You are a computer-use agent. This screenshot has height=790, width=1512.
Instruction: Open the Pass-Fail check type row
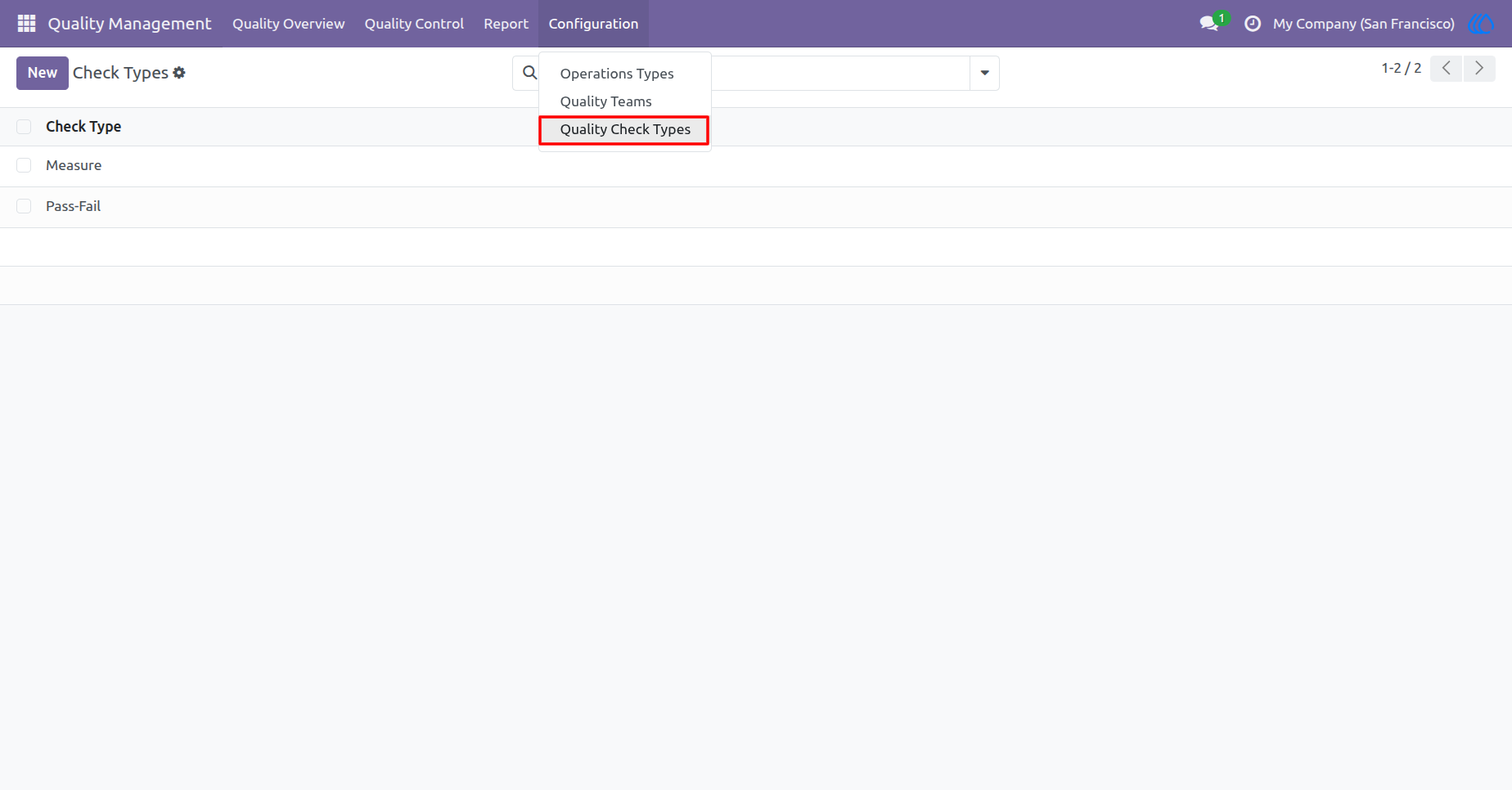756,207
